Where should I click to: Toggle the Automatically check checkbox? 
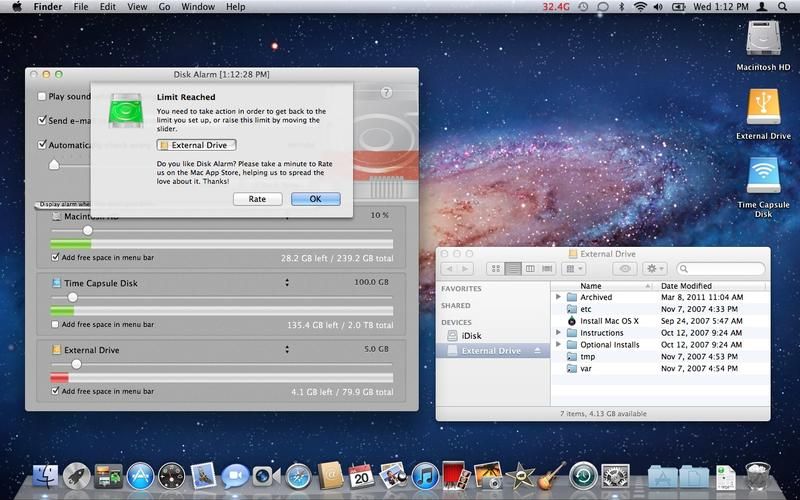42,144
